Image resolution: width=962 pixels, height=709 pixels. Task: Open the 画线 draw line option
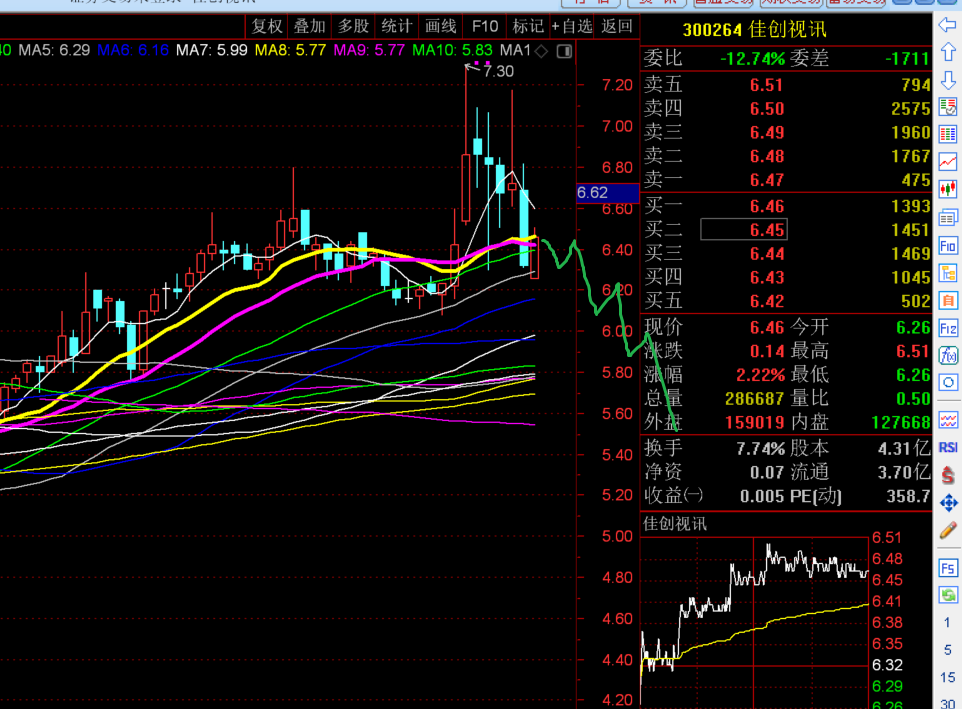(x=441, y=26)
